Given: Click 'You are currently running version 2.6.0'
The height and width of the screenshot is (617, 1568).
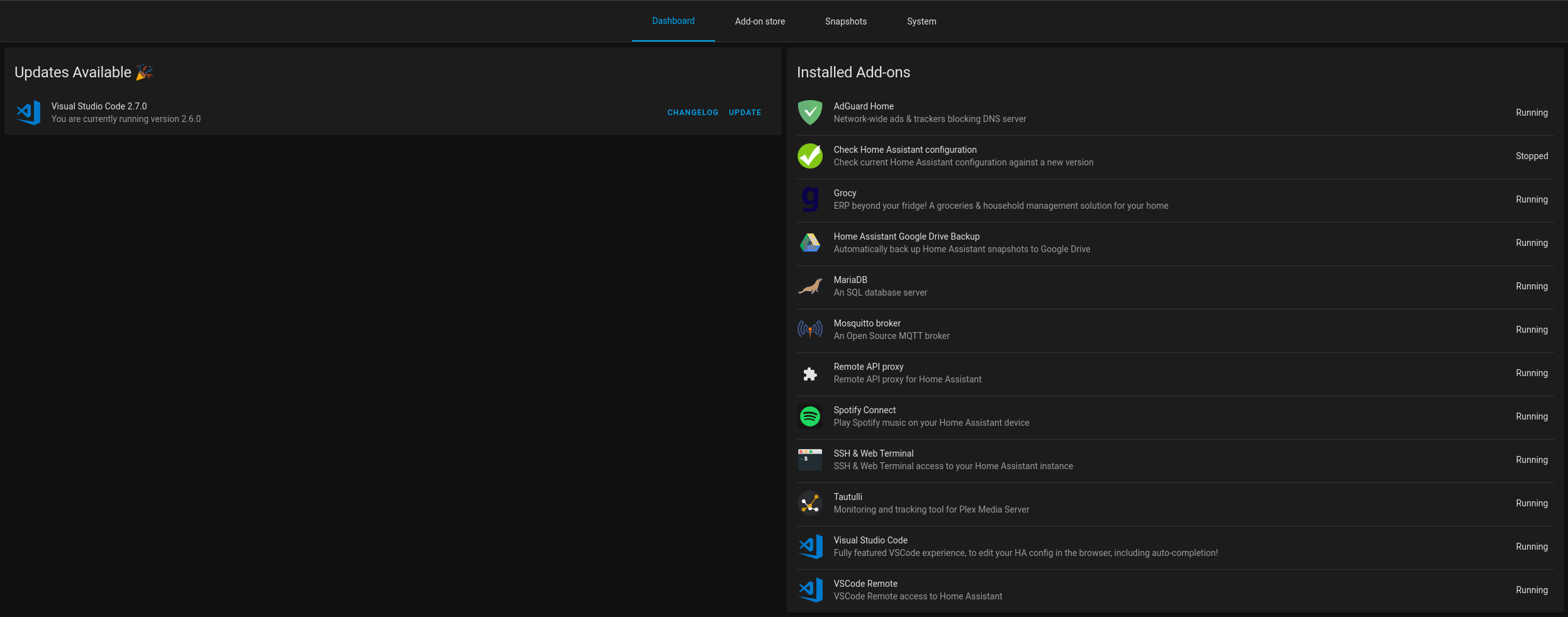Looking at the screenshot, I should pos(126,119).
